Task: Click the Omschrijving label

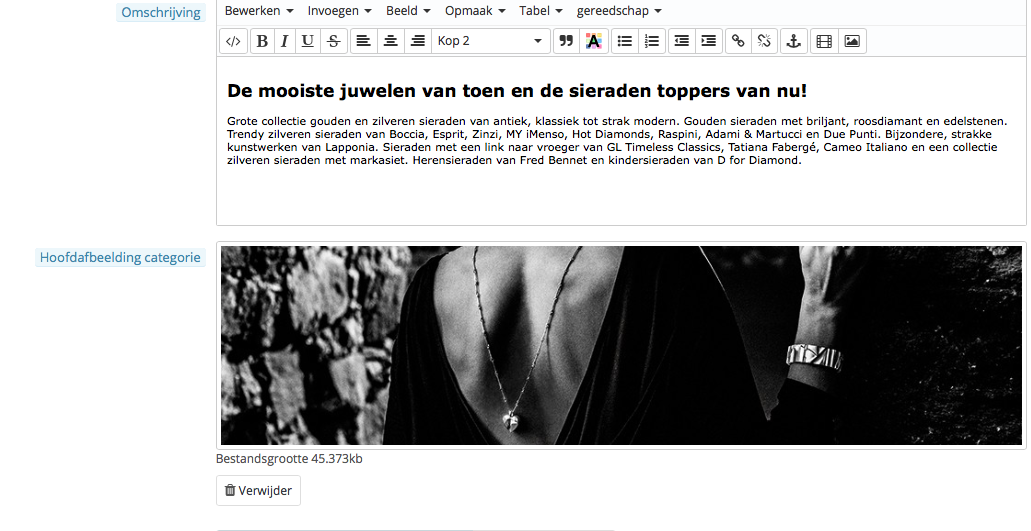Action: (x=161, y=12)
